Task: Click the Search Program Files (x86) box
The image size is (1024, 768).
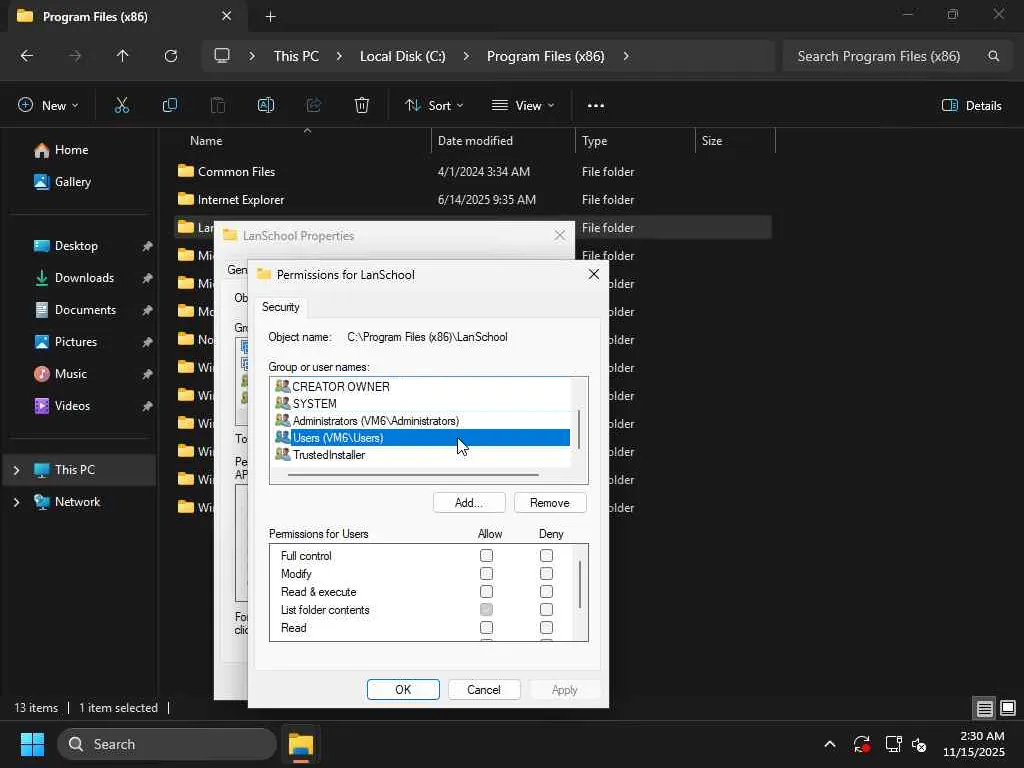Action: [880, 56]
